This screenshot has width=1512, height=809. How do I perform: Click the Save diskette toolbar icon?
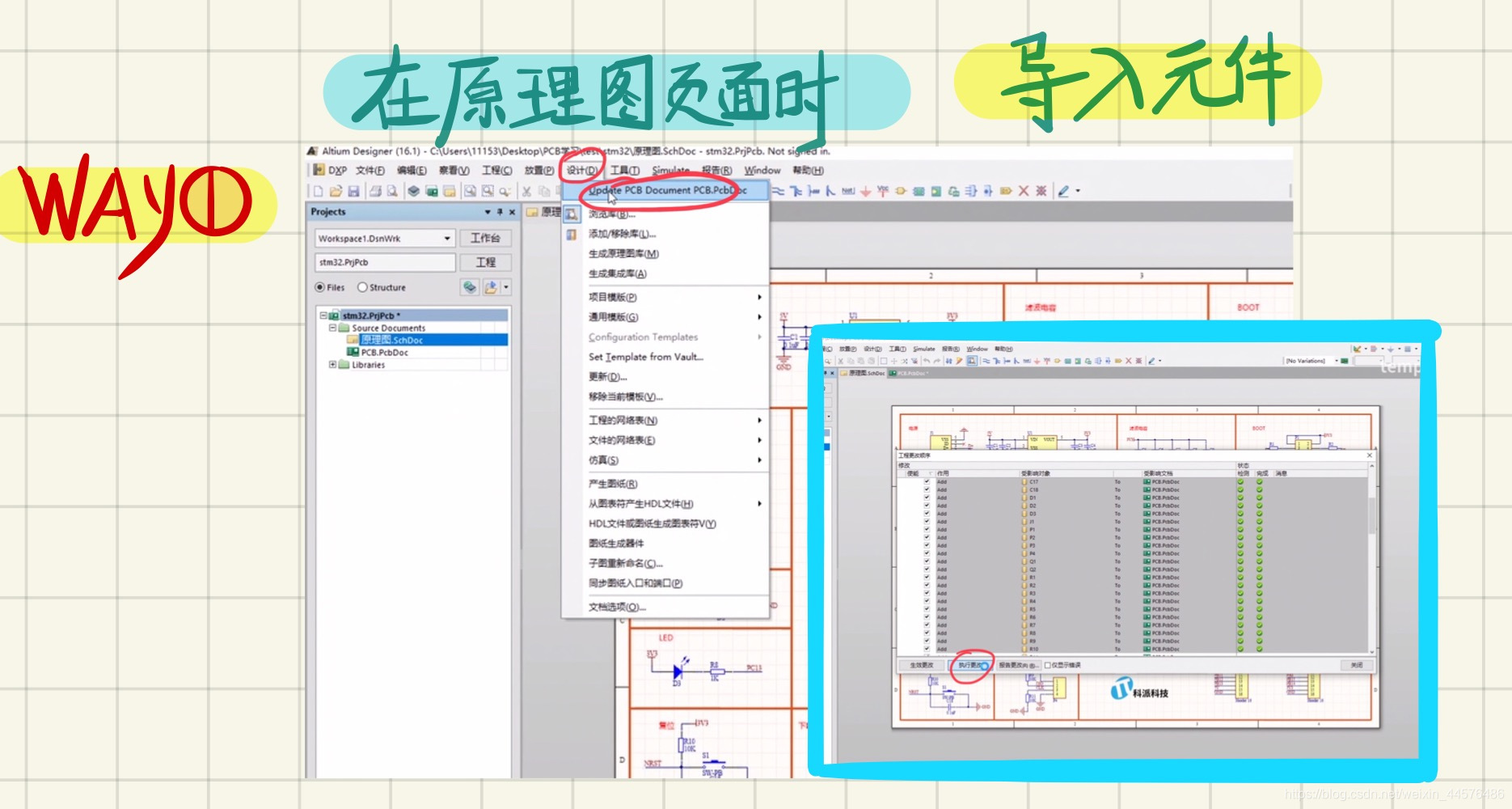353,191
